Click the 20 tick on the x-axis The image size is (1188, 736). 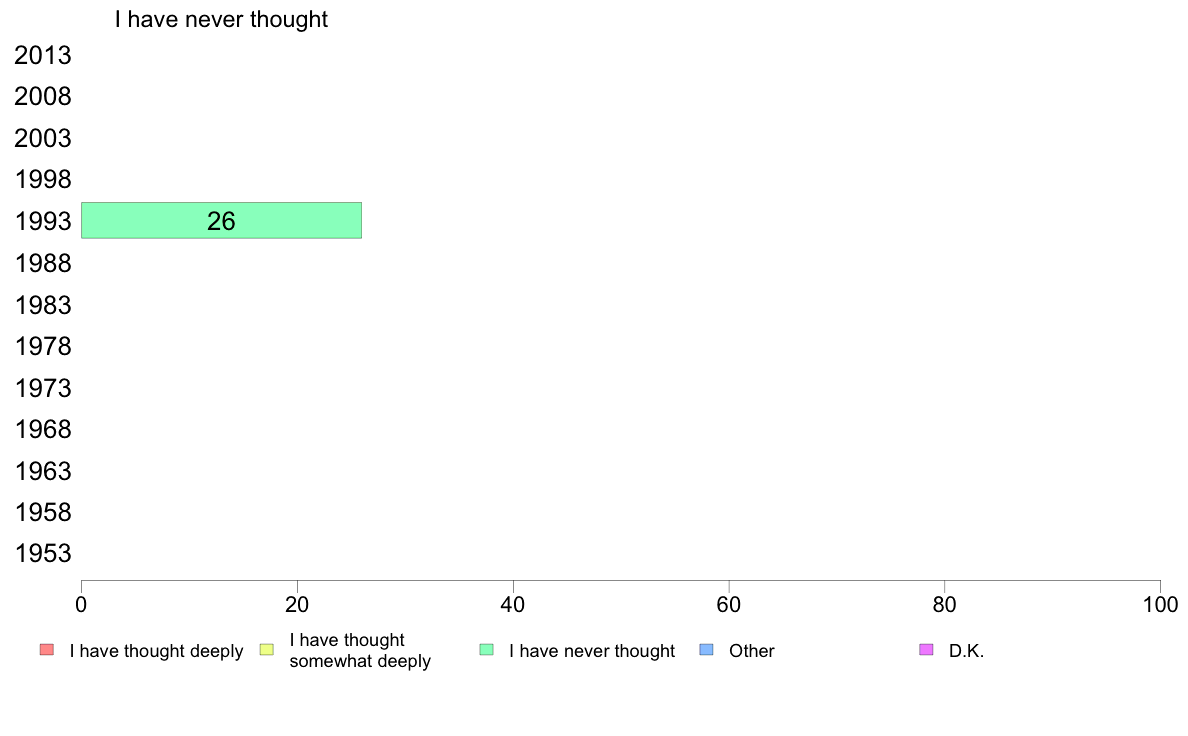pos(297,605)
